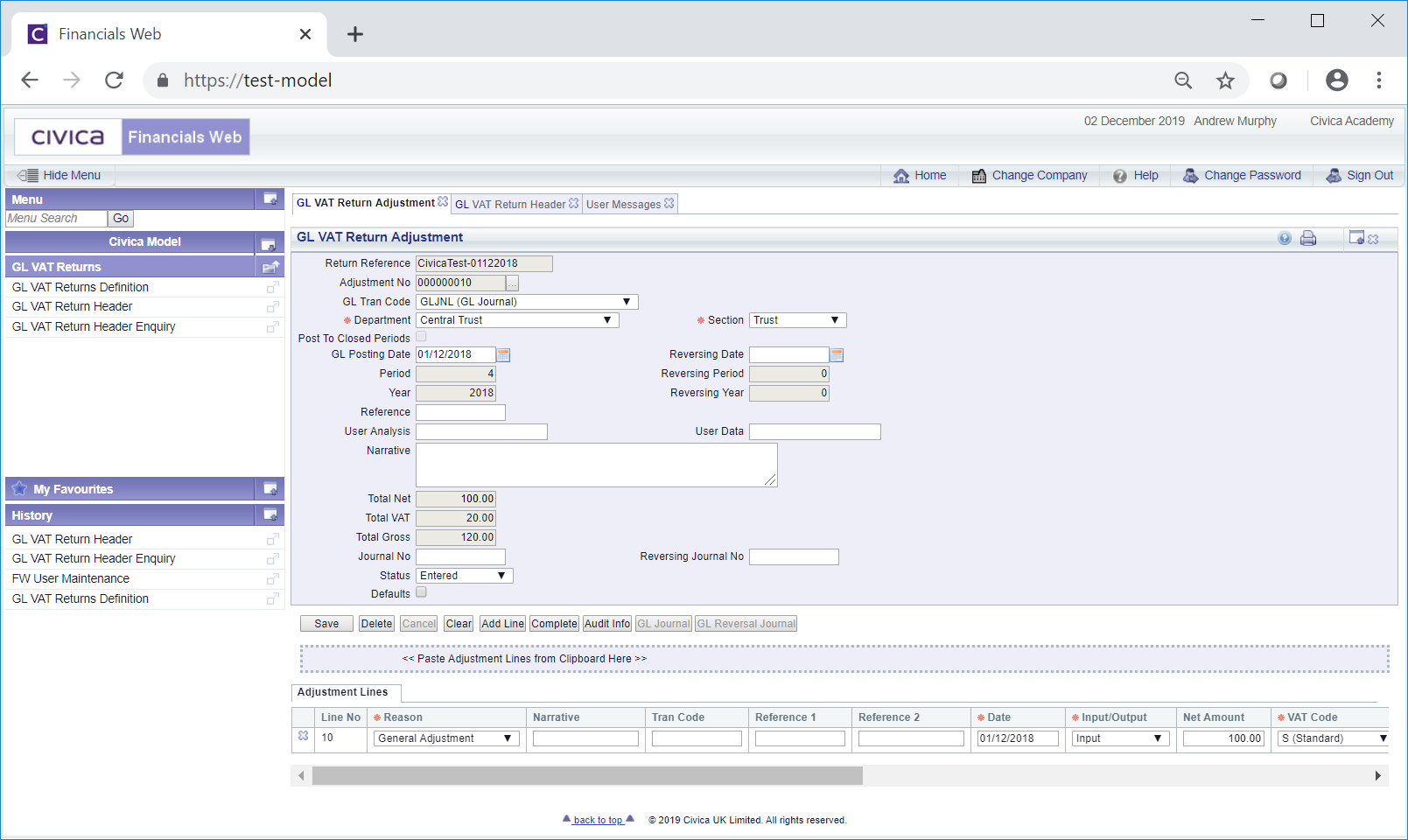Switch to the User Messages tab
Screen dimensions: 1408x840
point(623,205)
